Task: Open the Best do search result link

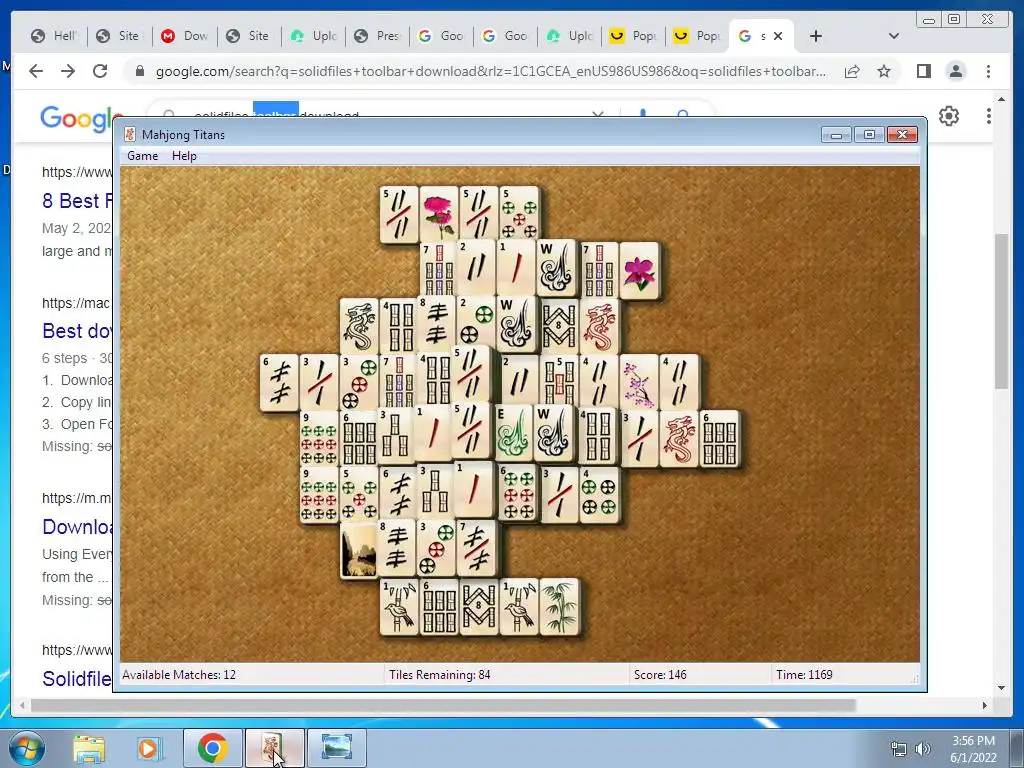Action: pos(77,330)
